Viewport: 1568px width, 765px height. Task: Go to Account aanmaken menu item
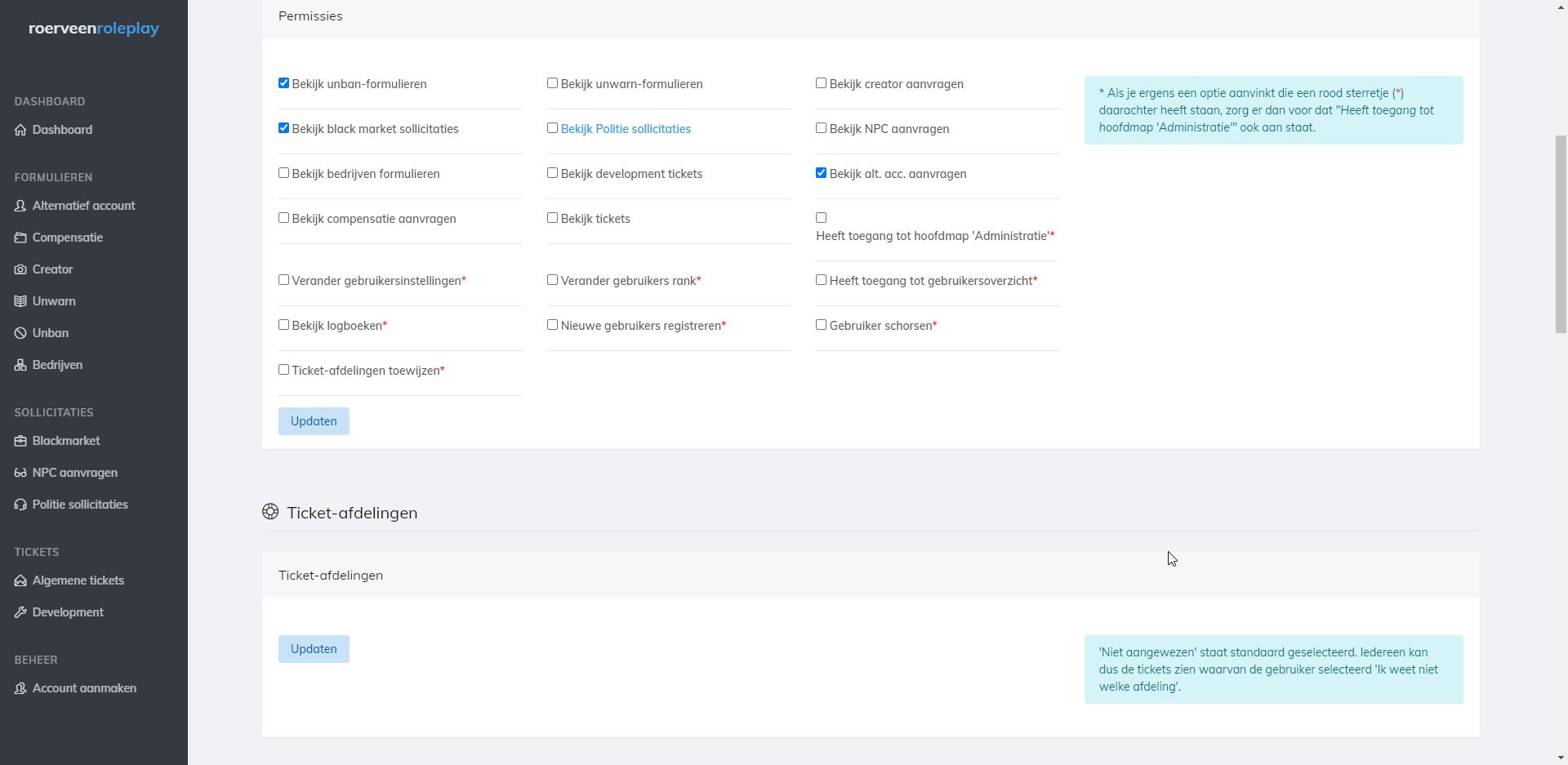click(84, 688)
